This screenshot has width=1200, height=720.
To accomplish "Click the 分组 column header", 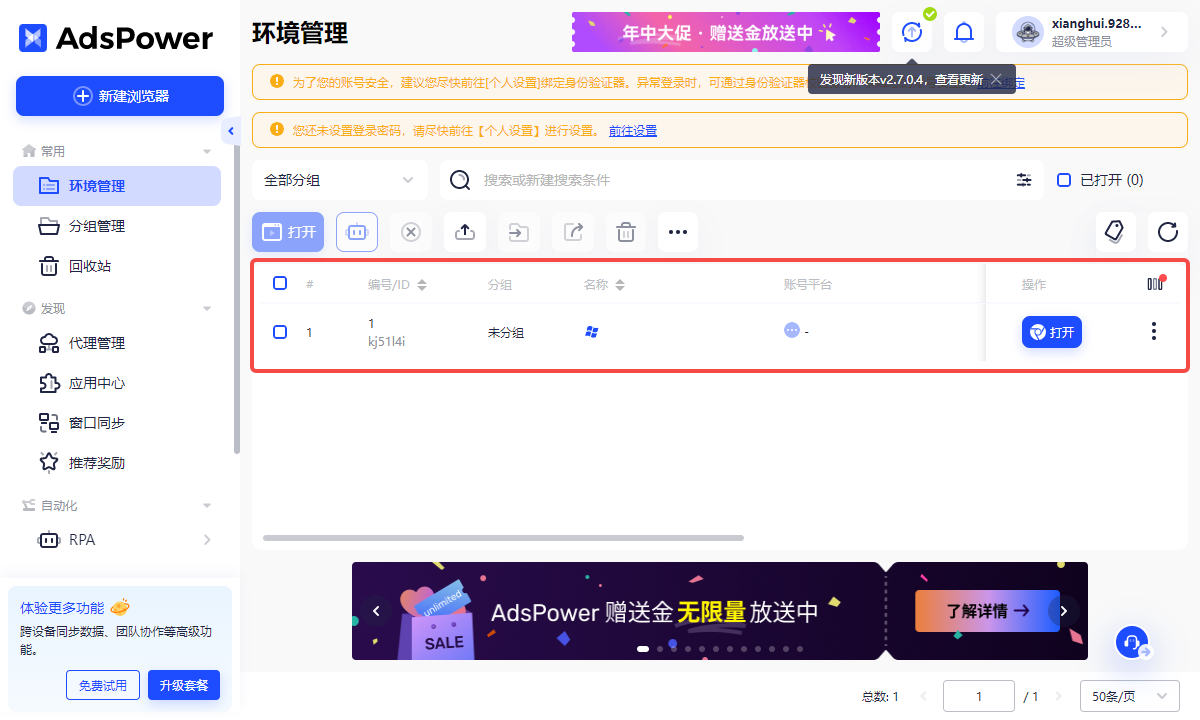I will 500,285.
